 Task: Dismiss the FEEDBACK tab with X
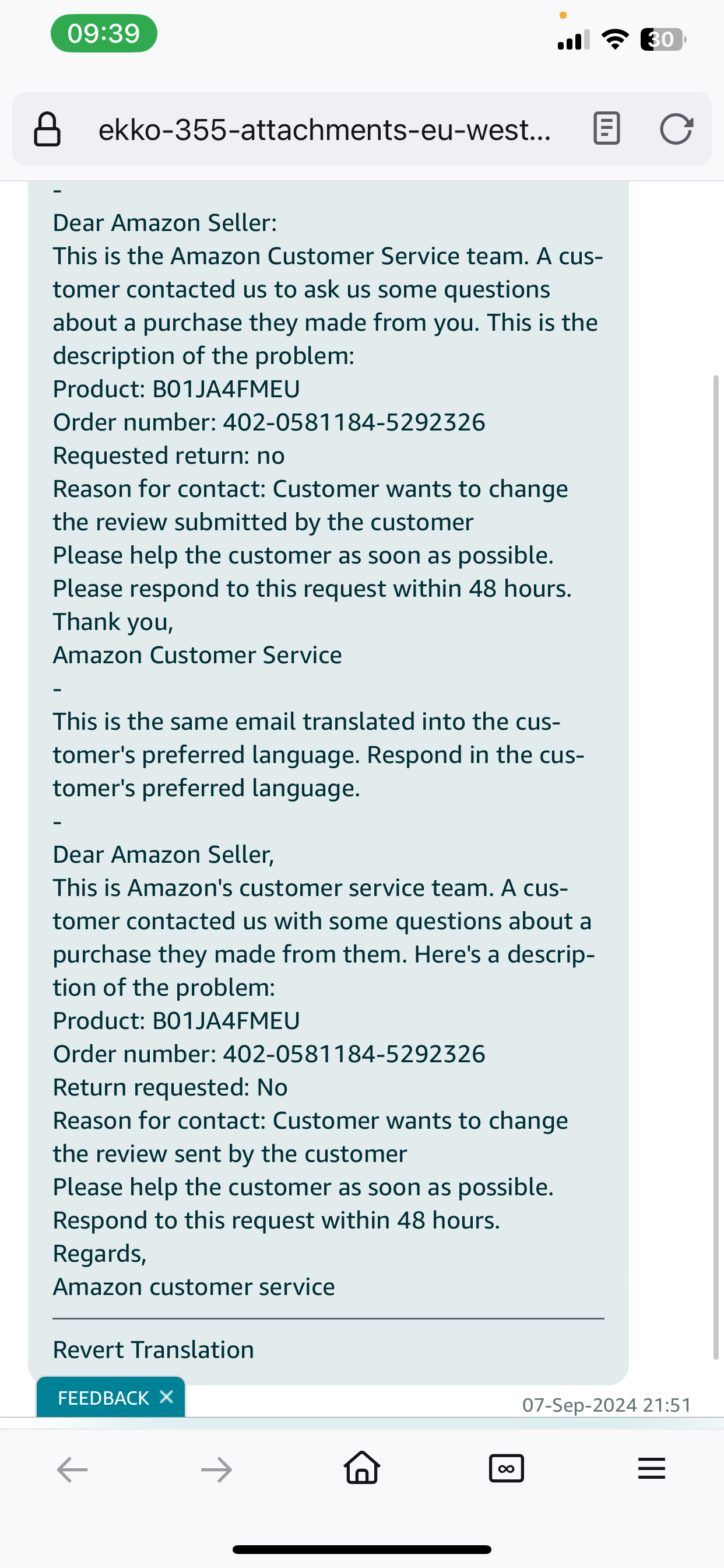tap(166, 1397)
